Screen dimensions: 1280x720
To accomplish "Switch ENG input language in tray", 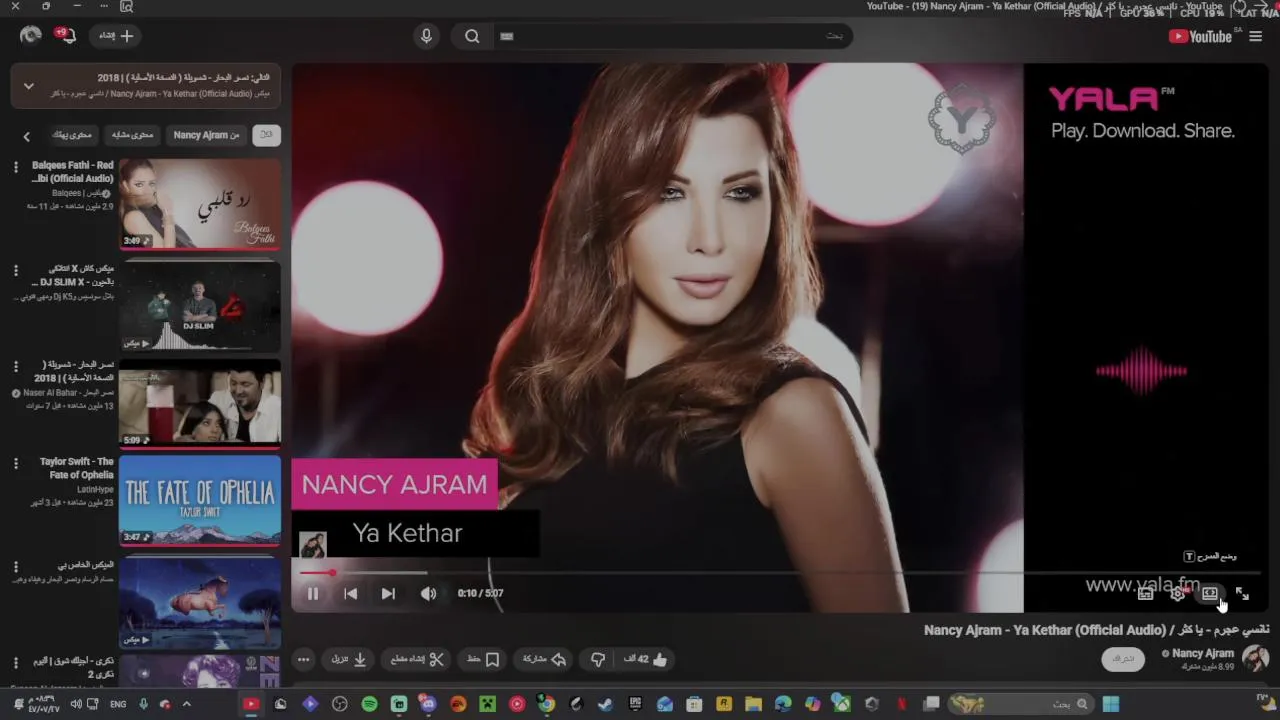I will 118,704.
